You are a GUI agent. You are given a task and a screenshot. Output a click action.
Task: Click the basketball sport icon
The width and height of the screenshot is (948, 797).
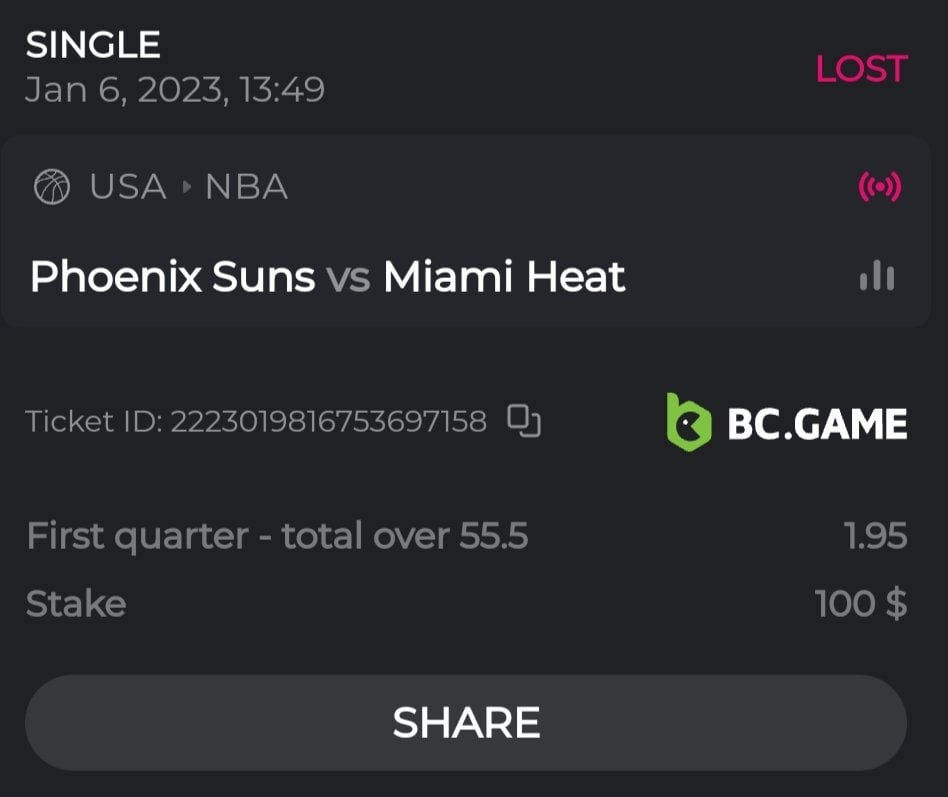(52, 187)
